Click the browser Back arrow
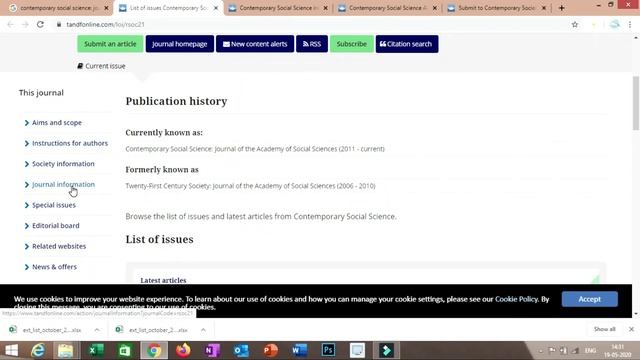The width and height of the screenshot is (640, 360). [x=11, y=24]
